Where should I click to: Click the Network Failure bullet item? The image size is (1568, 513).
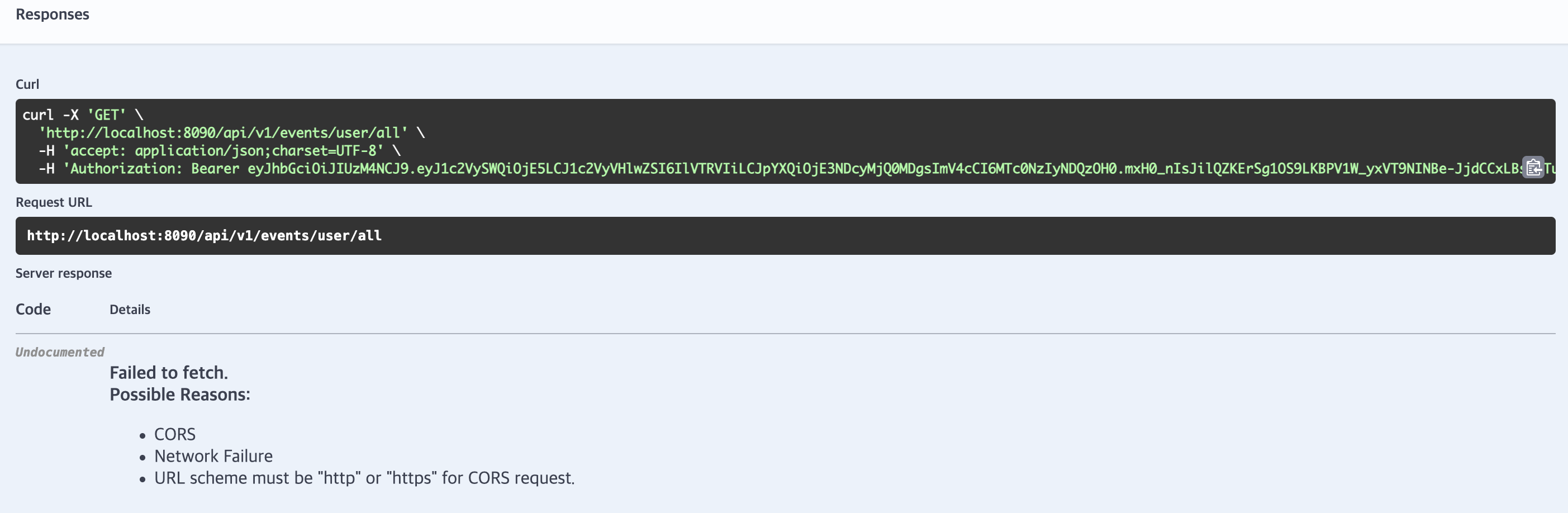[x=213, y=457]
